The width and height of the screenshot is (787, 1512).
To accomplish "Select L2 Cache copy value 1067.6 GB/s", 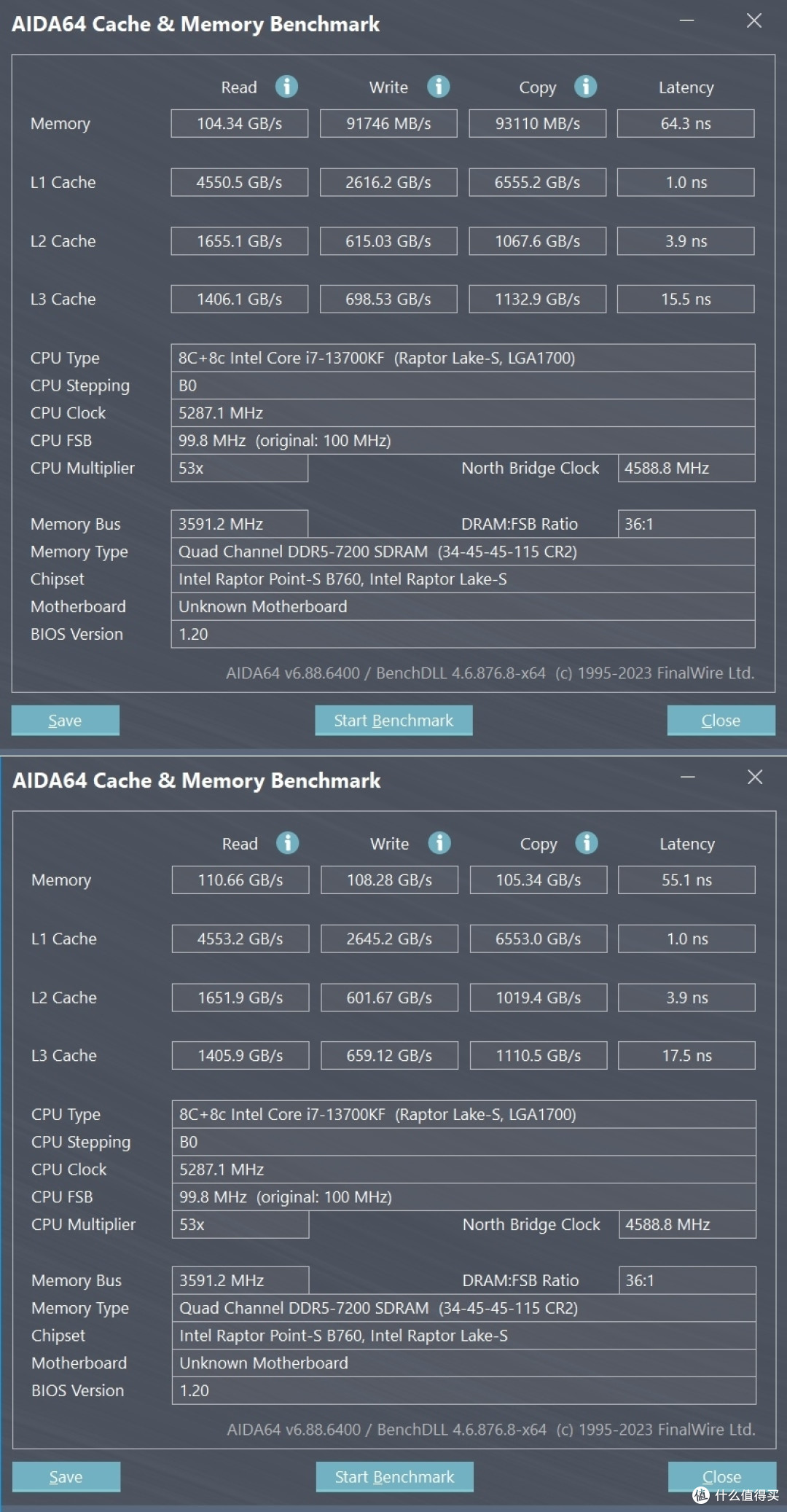I will pyautogui.click(x=537, y=241).
